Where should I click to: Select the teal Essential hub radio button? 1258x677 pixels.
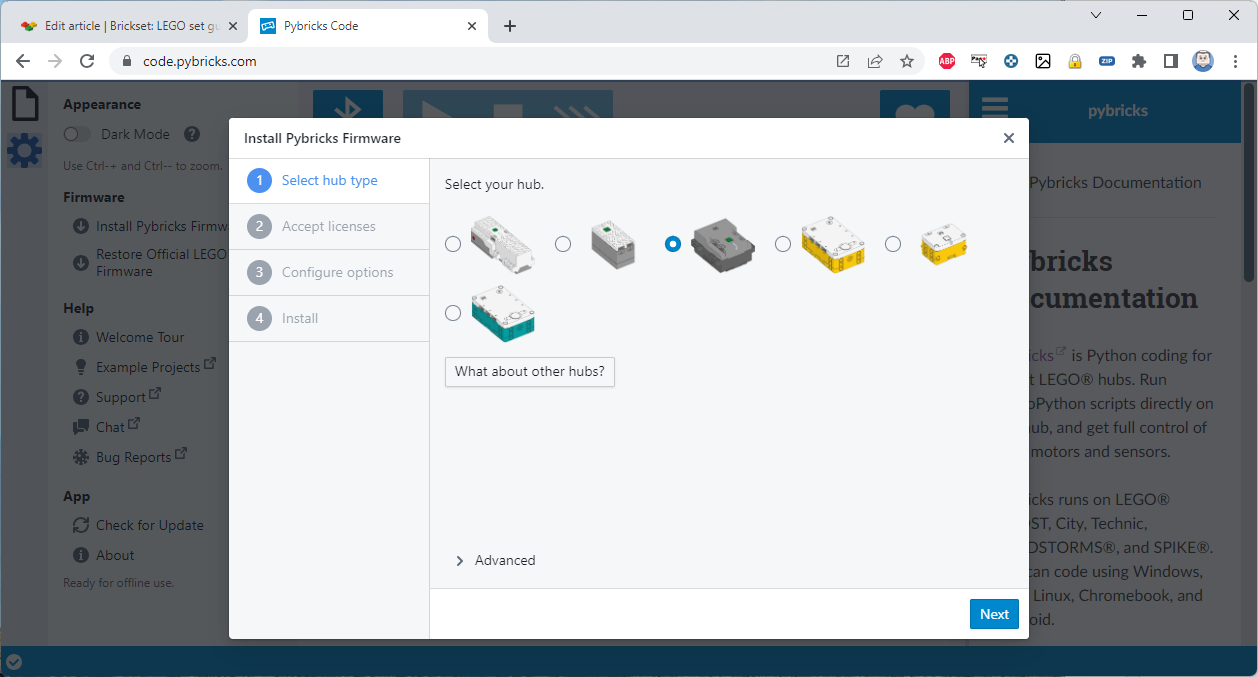pos(453,313)
